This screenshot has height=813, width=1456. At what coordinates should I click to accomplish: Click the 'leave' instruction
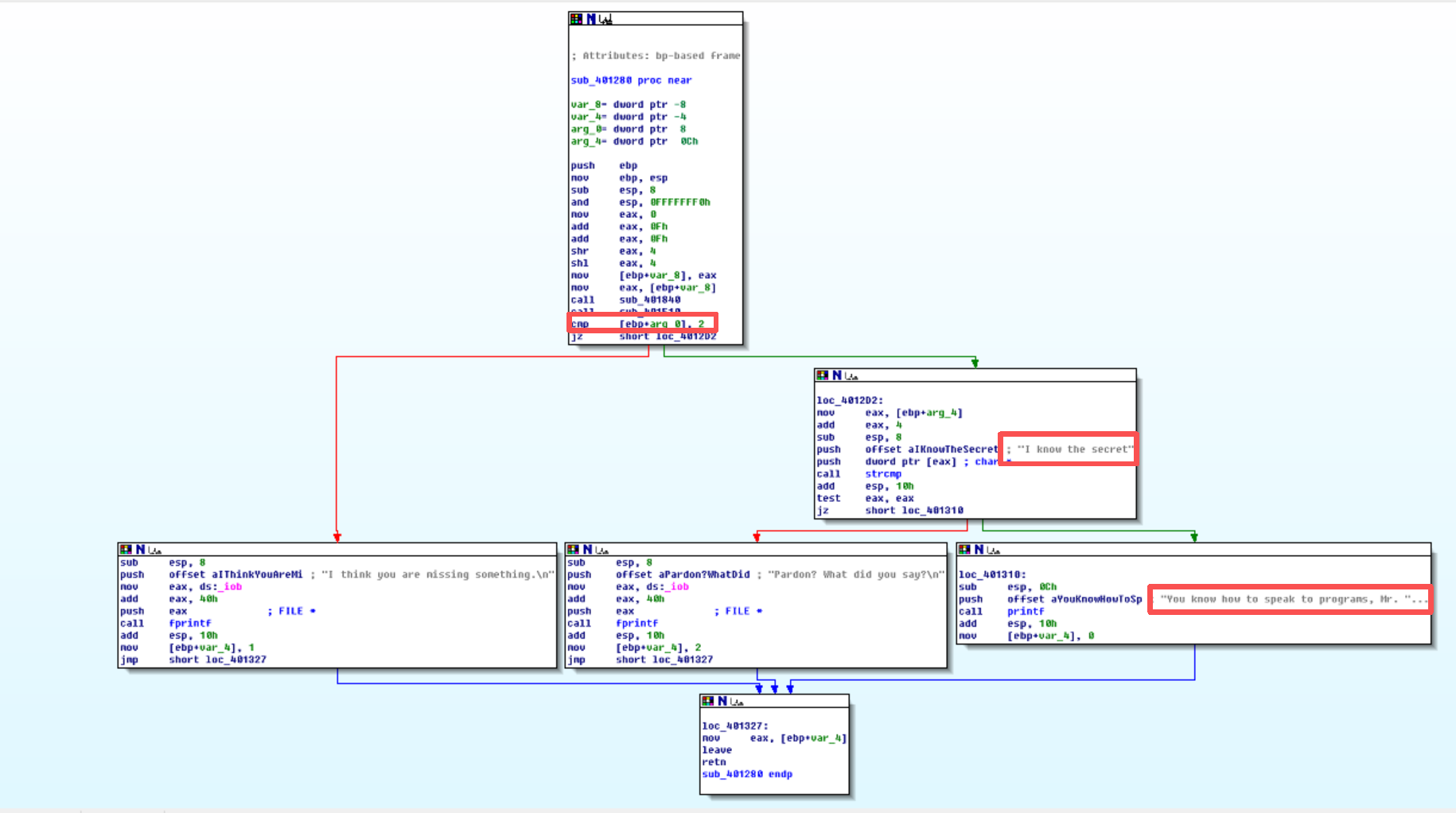(717, 750)
